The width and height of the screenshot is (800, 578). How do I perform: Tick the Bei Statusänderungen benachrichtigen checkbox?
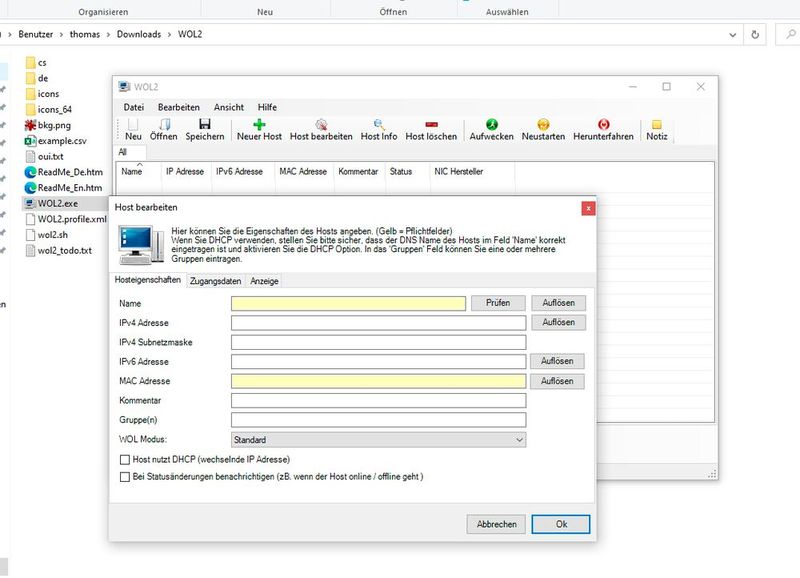coord(124,477)
